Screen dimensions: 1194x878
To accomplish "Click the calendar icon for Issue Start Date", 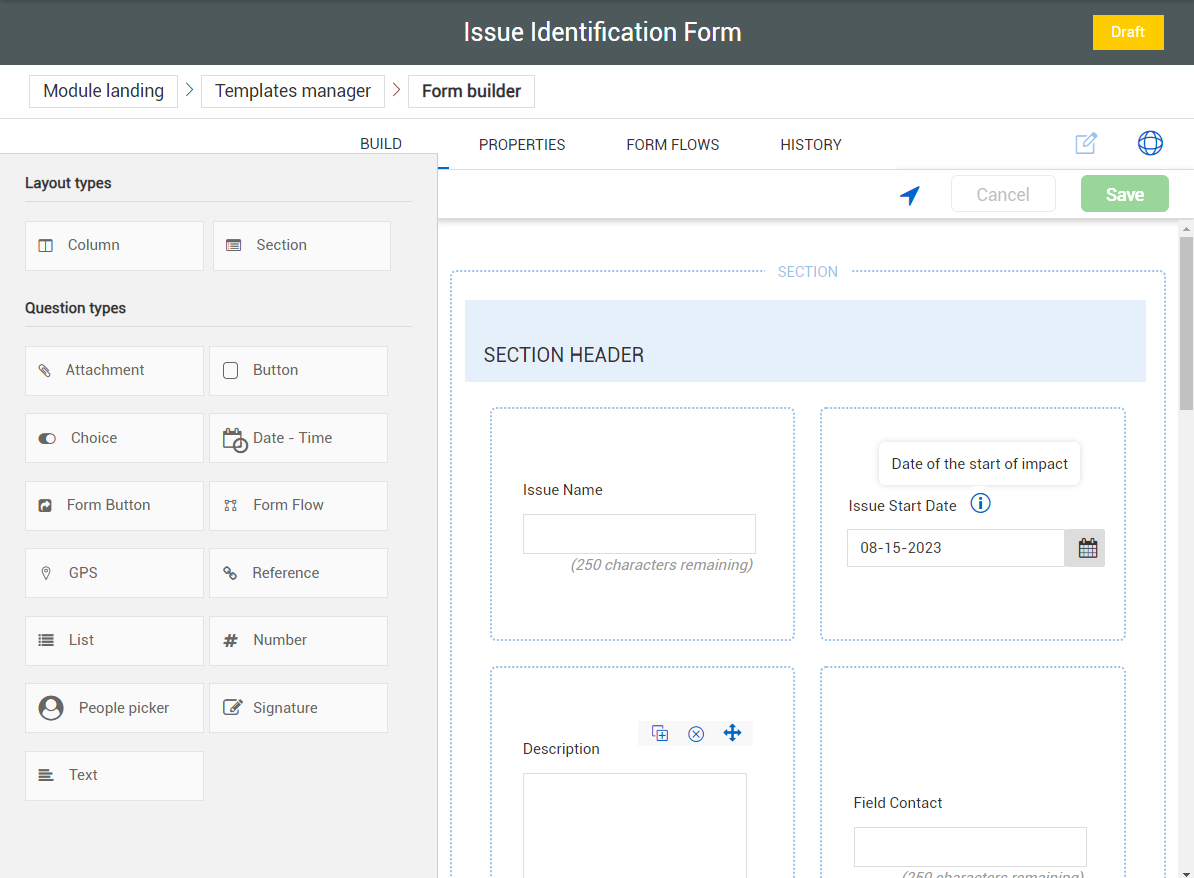I will [x=1087, y=548].
